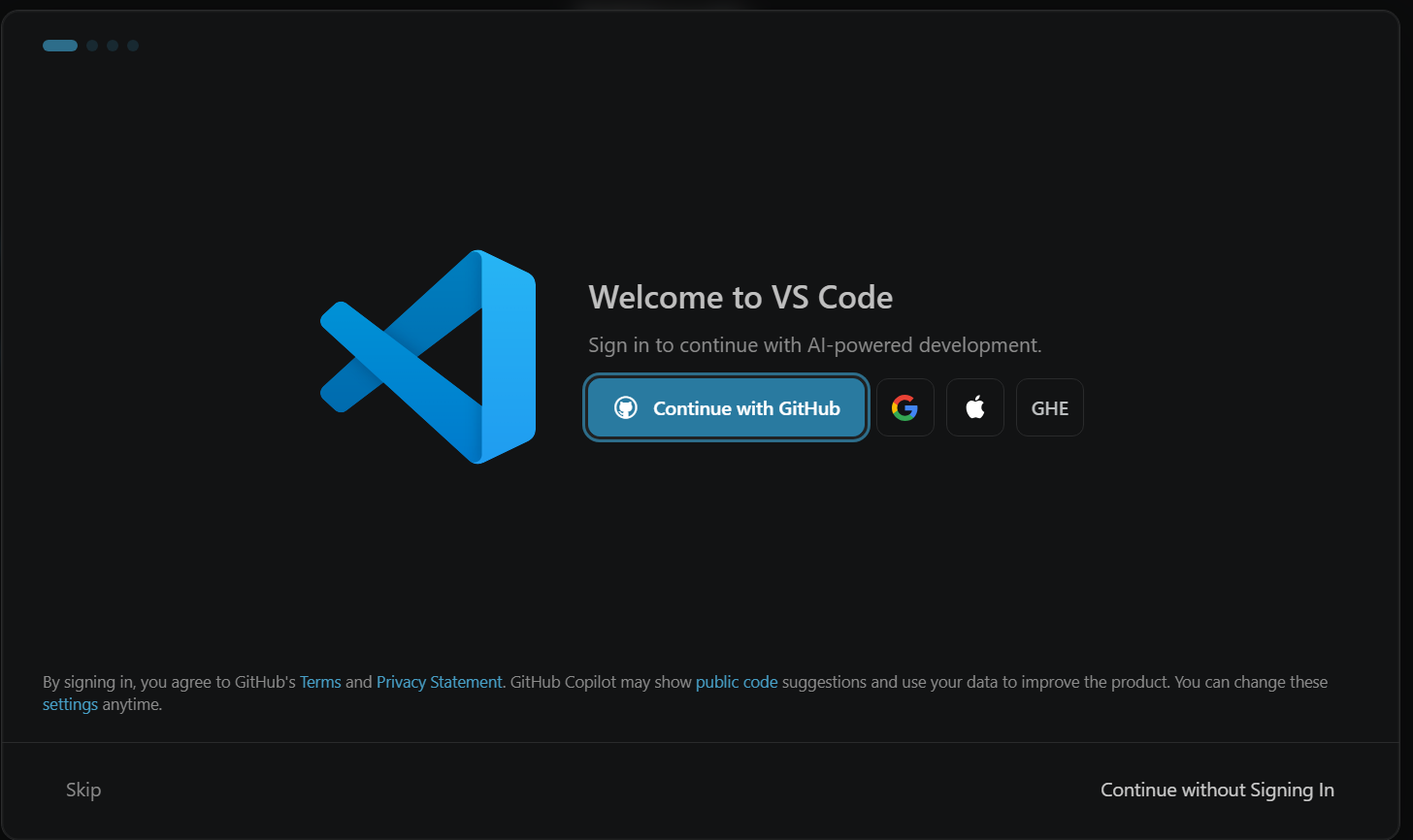
Task: Advance the onboarding progress indicator
Action: pos(59,45)
